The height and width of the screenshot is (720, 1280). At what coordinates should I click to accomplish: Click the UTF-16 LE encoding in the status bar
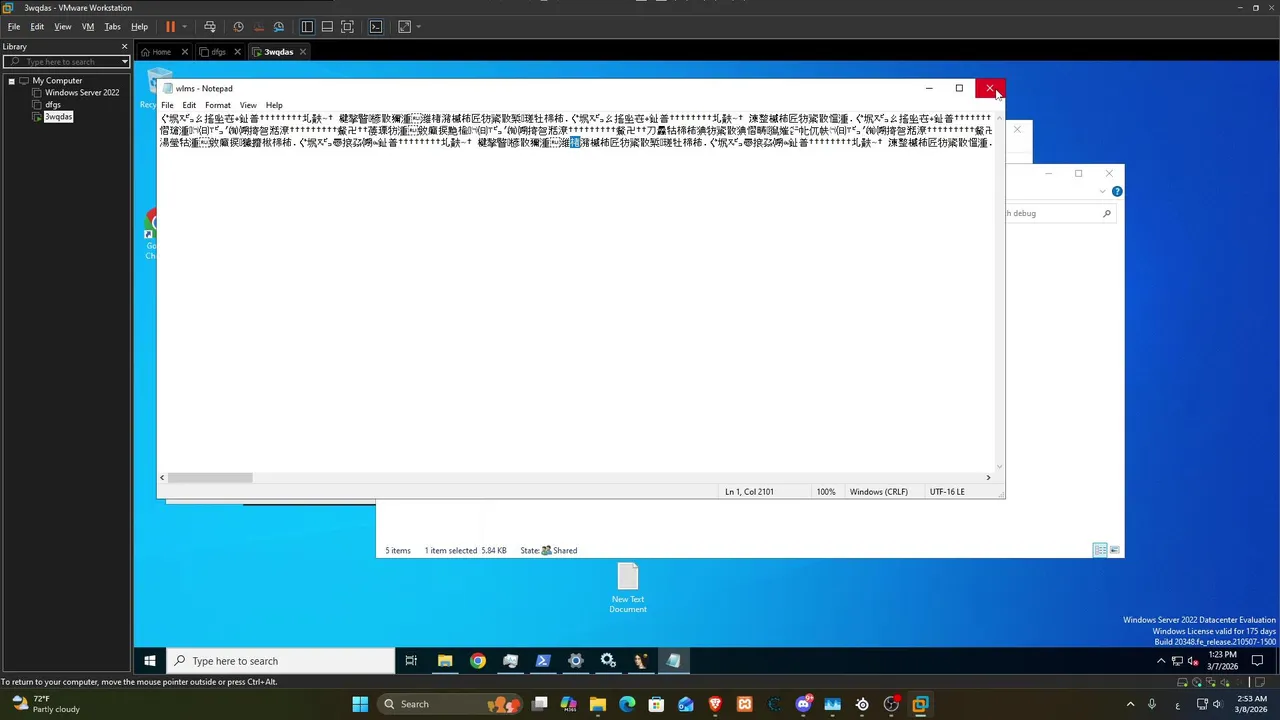[x=946, y=492]
